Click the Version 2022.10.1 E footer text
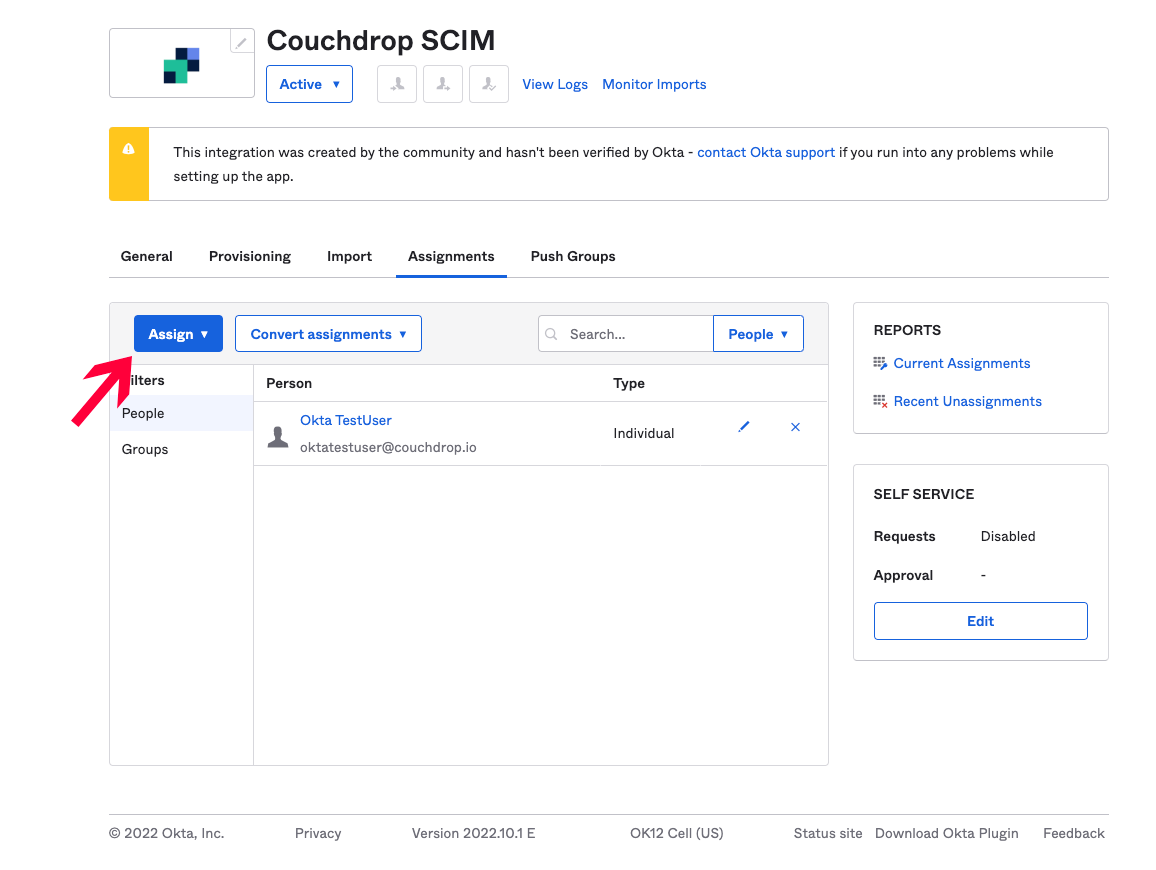 tap(473, 833)
